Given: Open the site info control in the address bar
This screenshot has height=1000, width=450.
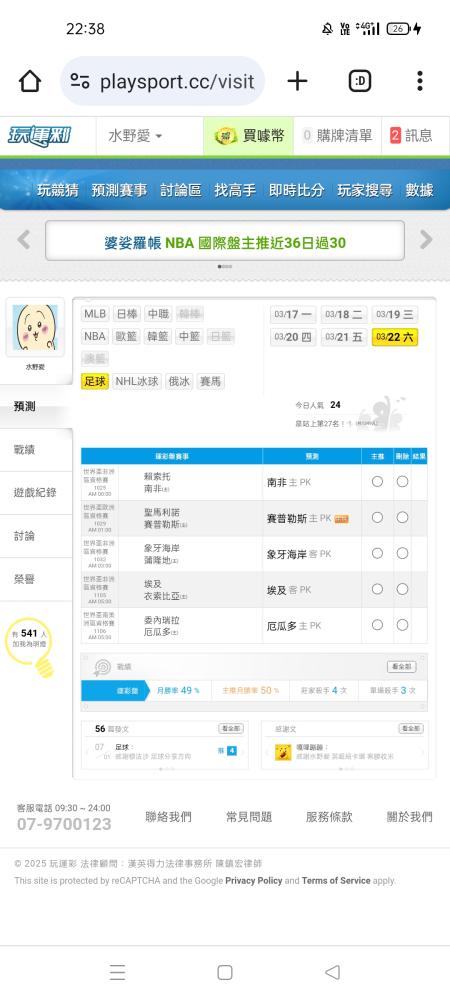Looking at the screenshot, I should 80,81.
